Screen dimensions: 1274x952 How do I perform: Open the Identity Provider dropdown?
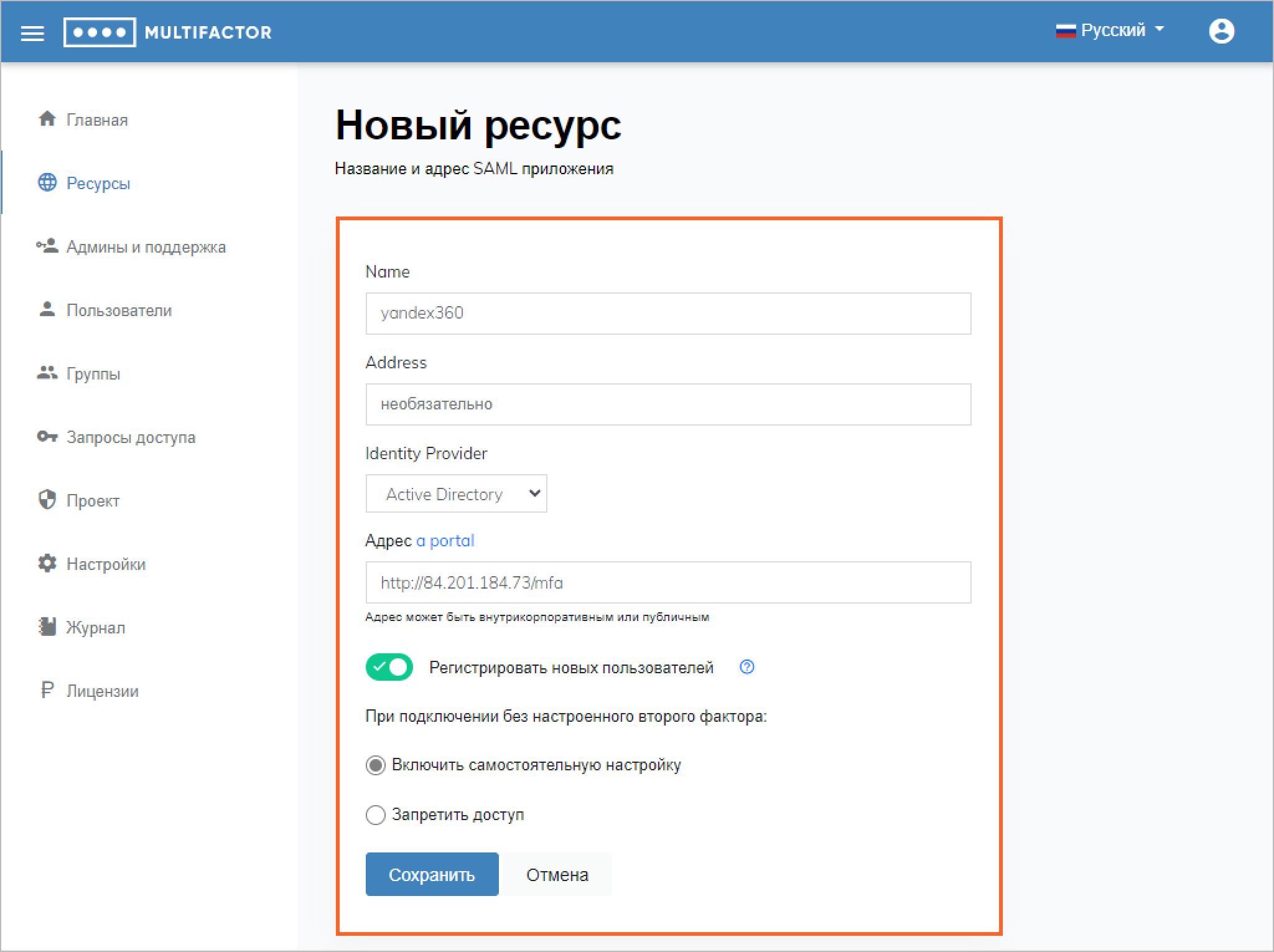click(456, 494)
